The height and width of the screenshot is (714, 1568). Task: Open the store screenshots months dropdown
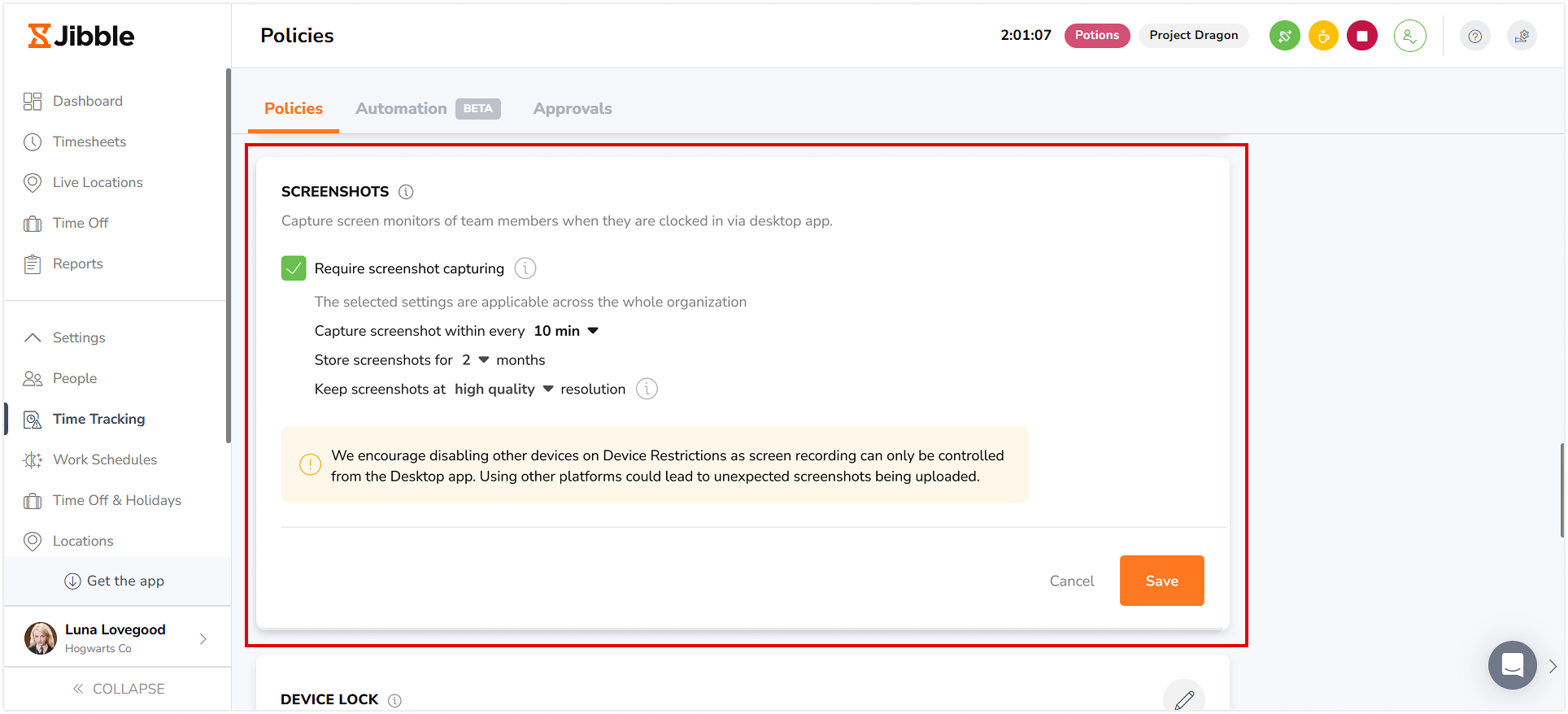pyautogui.click(x=475, y=360)
